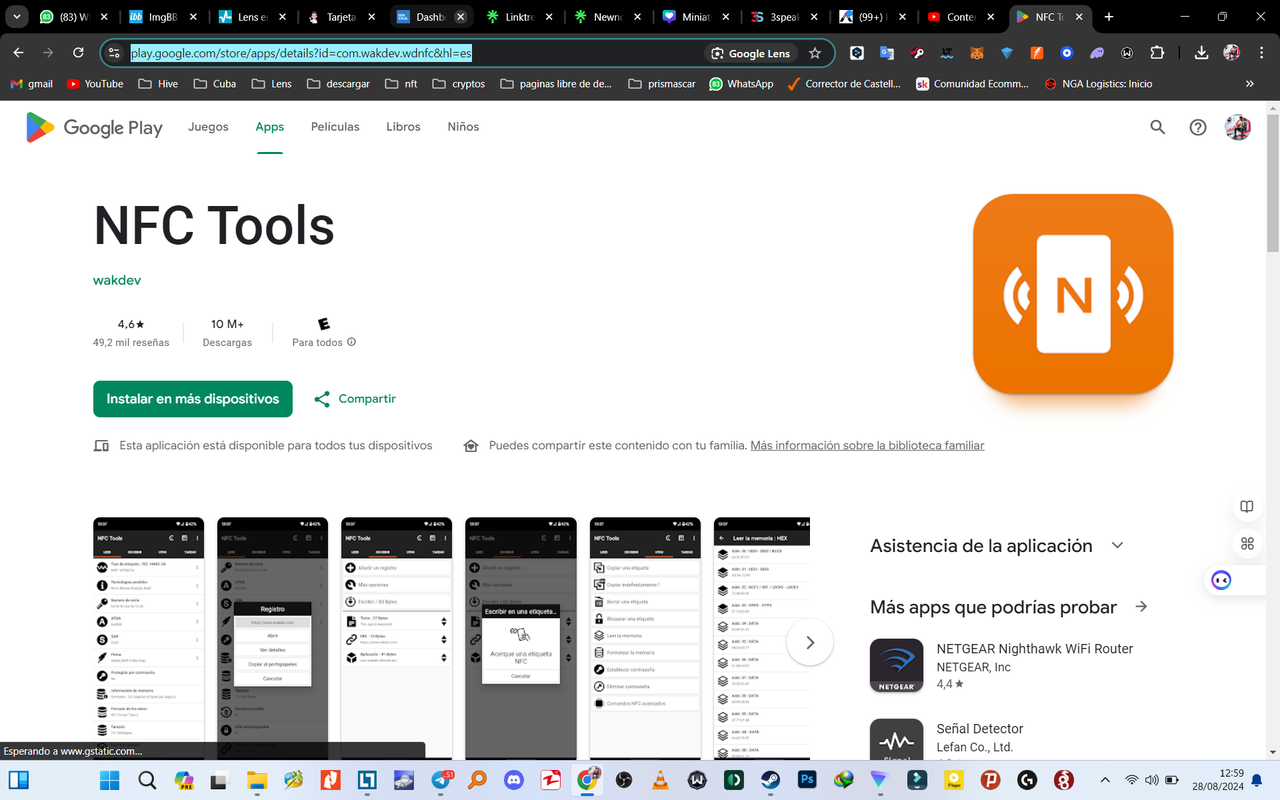This screenshot has width=1280, height=800.
Task: Open the descargar bookmarks folder
Action: (337, 84)
